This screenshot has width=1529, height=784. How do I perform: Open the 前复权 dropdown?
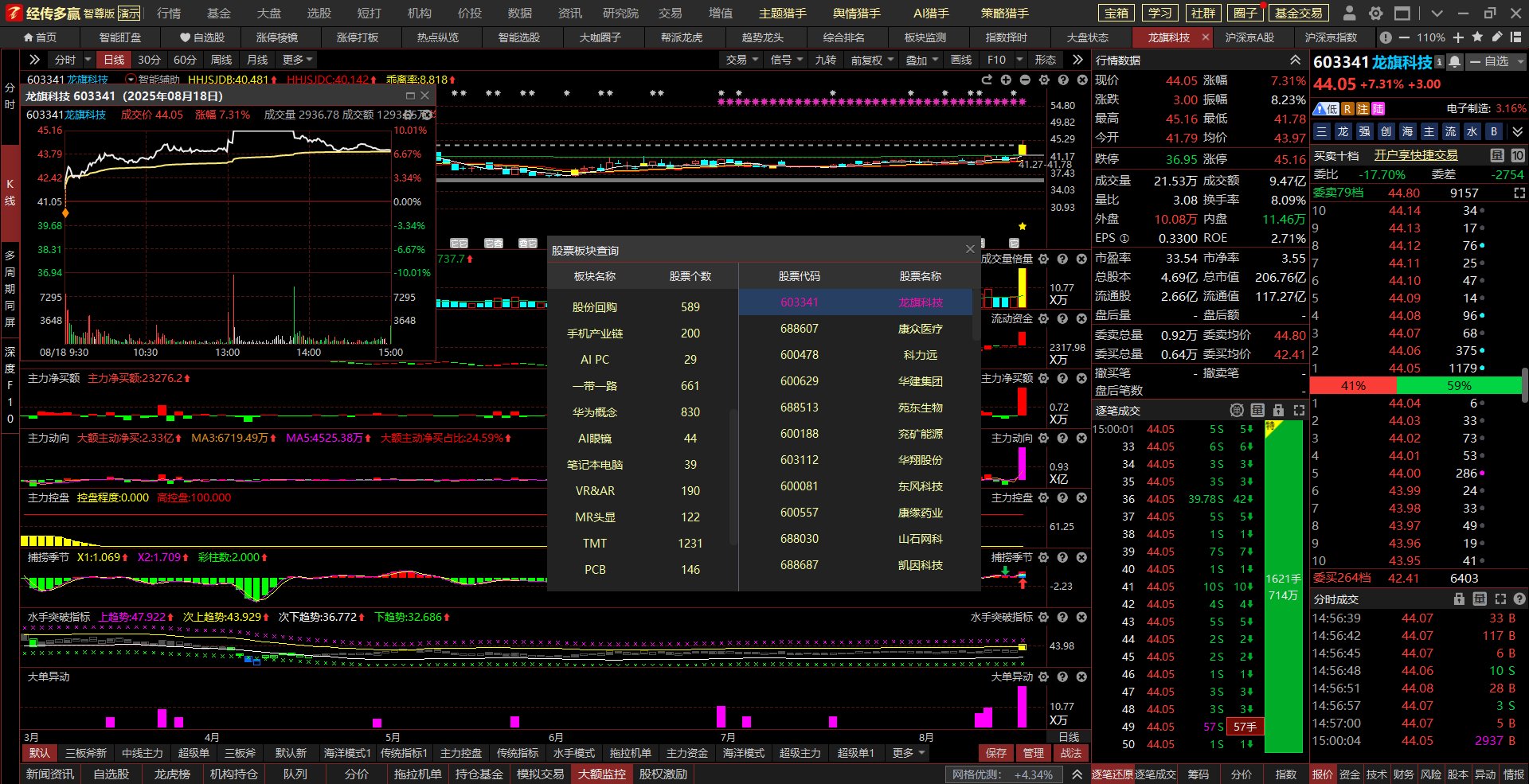[872, 60]
